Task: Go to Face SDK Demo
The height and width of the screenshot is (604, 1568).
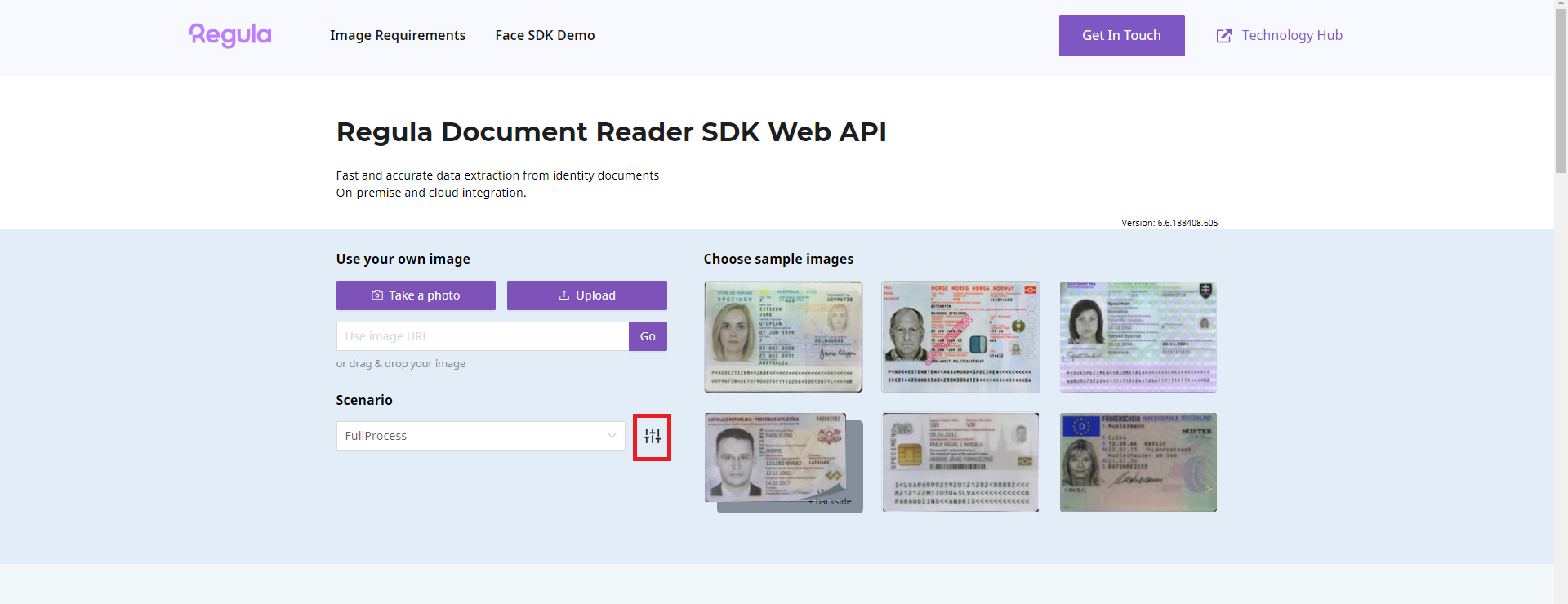Action: pyautogui.click(x=545, y=35)
